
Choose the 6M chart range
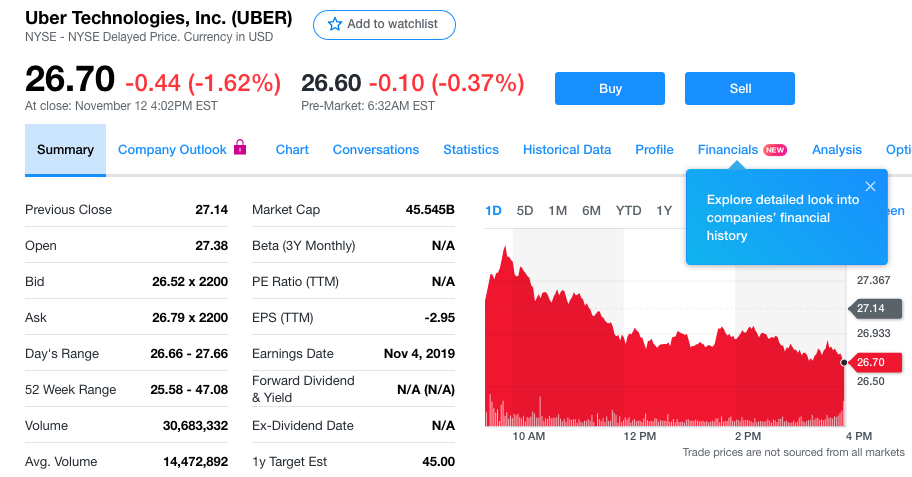591,210
